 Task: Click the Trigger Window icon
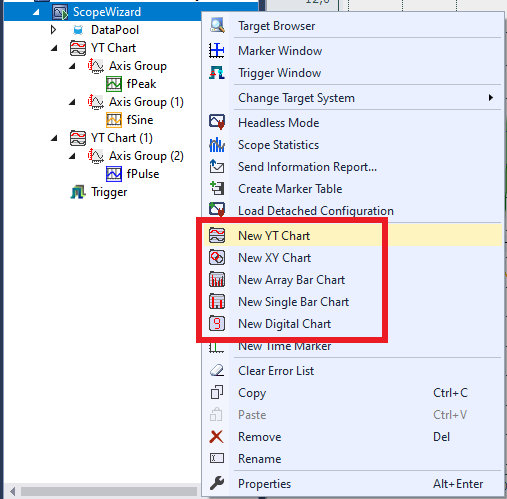(217, 73)
